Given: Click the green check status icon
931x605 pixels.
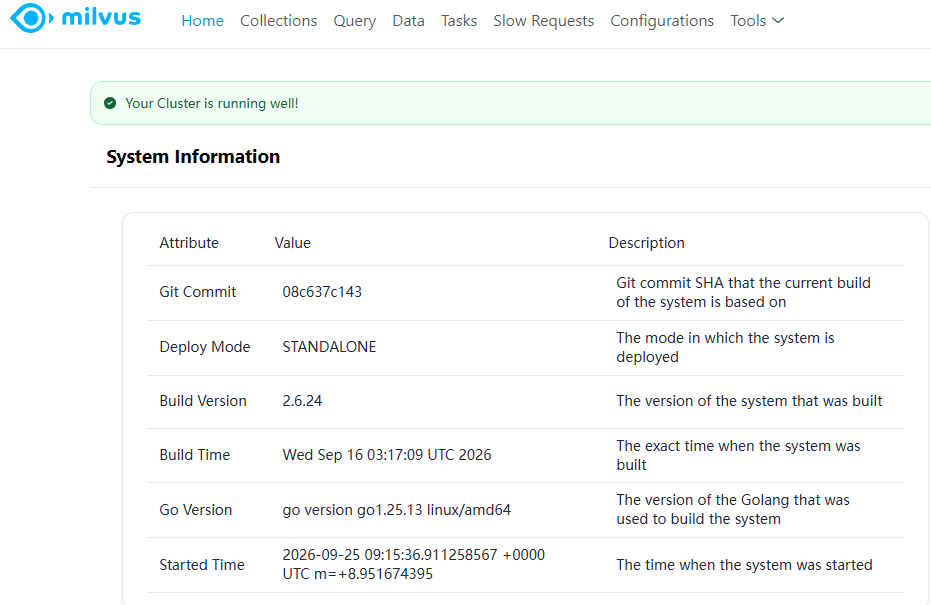Looking at the screenshot, I should pyautogui.click(x=110, y=103).
